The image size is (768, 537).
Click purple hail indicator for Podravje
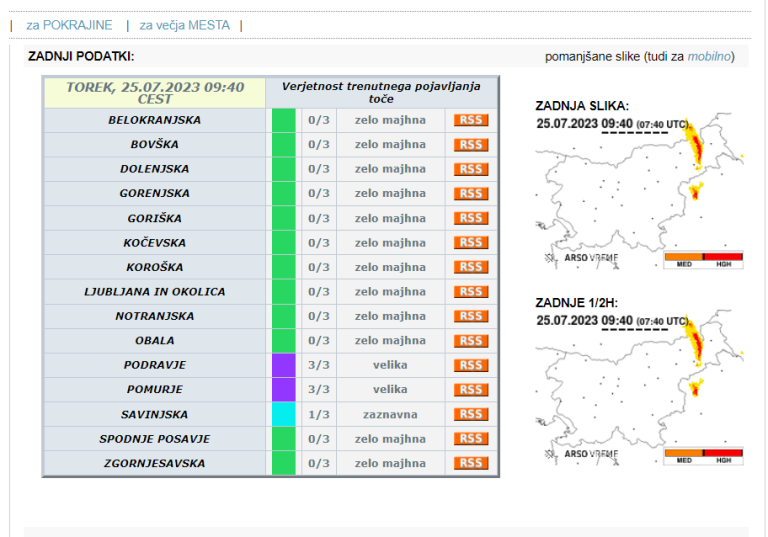tap(284, 365)
